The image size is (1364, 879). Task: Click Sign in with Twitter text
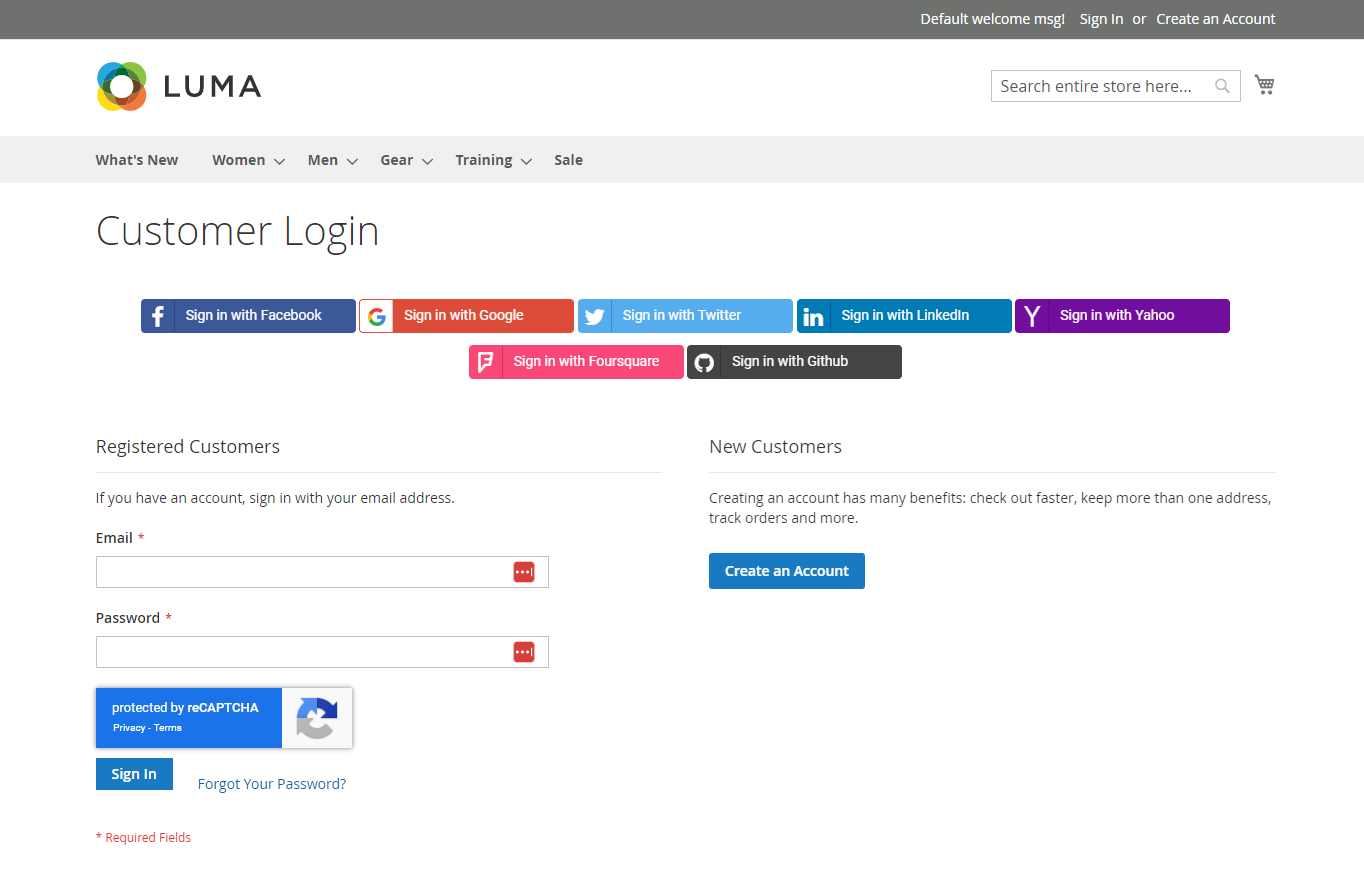point(682,315)
